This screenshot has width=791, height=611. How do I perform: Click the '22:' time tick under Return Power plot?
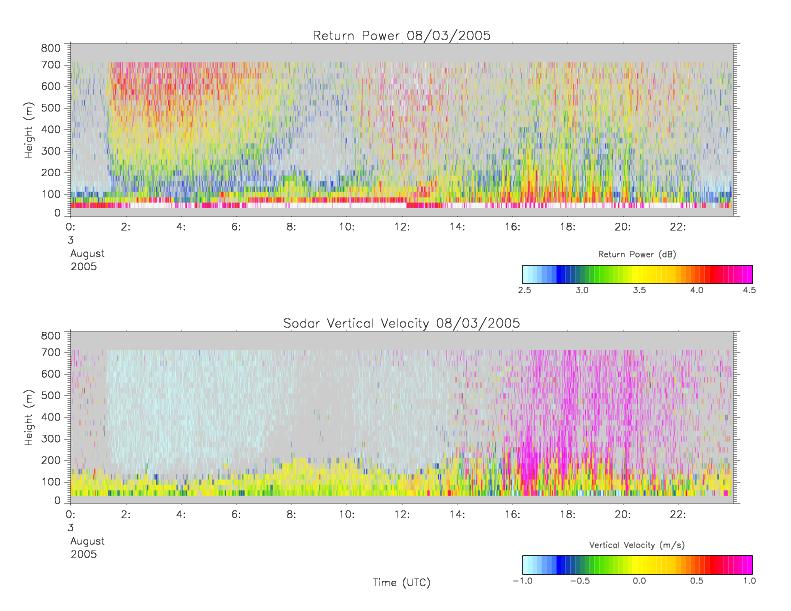click(677, 227)
